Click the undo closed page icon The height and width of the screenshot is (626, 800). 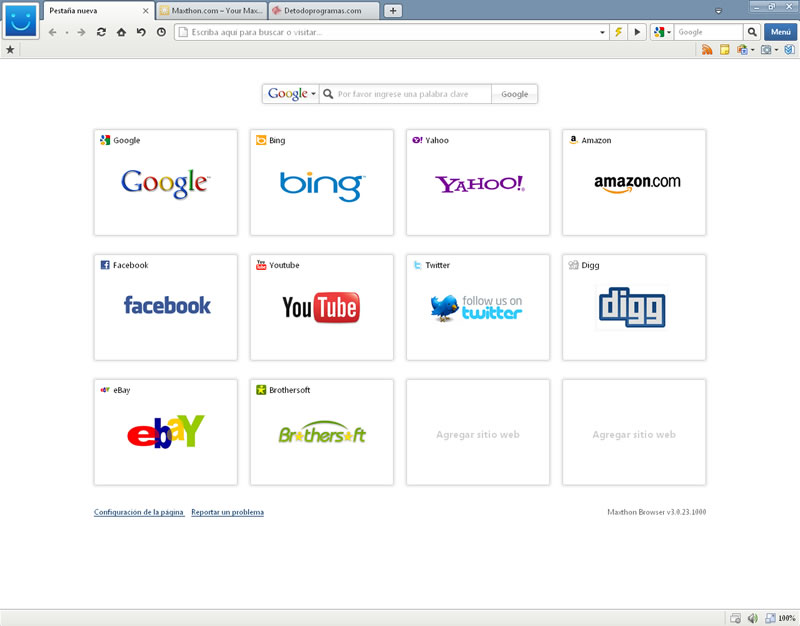141,32
